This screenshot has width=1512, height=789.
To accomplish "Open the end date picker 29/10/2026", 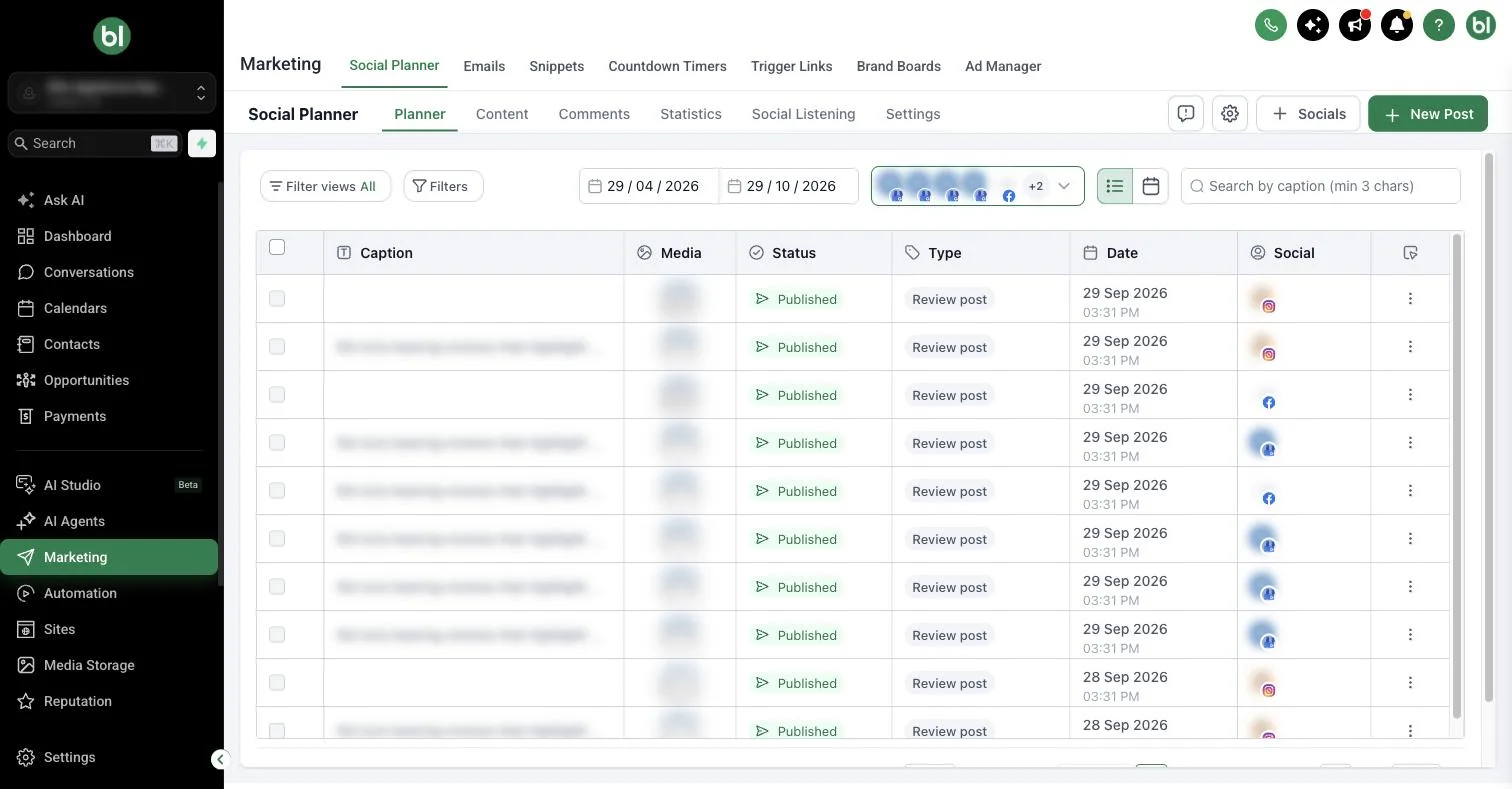I will click(x=789, y=186).
